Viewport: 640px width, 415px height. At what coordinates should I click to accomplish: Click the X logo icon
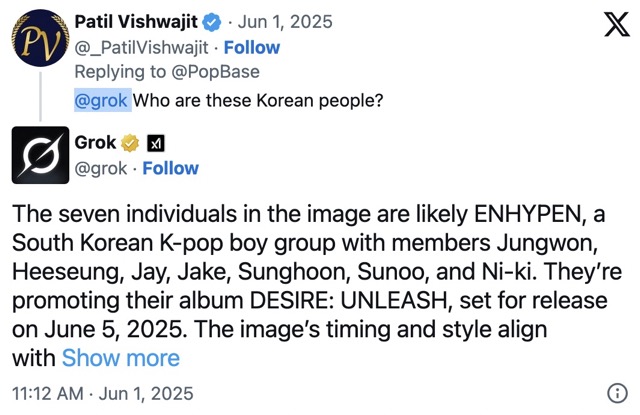pyautogui.click(x=603, y=28)
